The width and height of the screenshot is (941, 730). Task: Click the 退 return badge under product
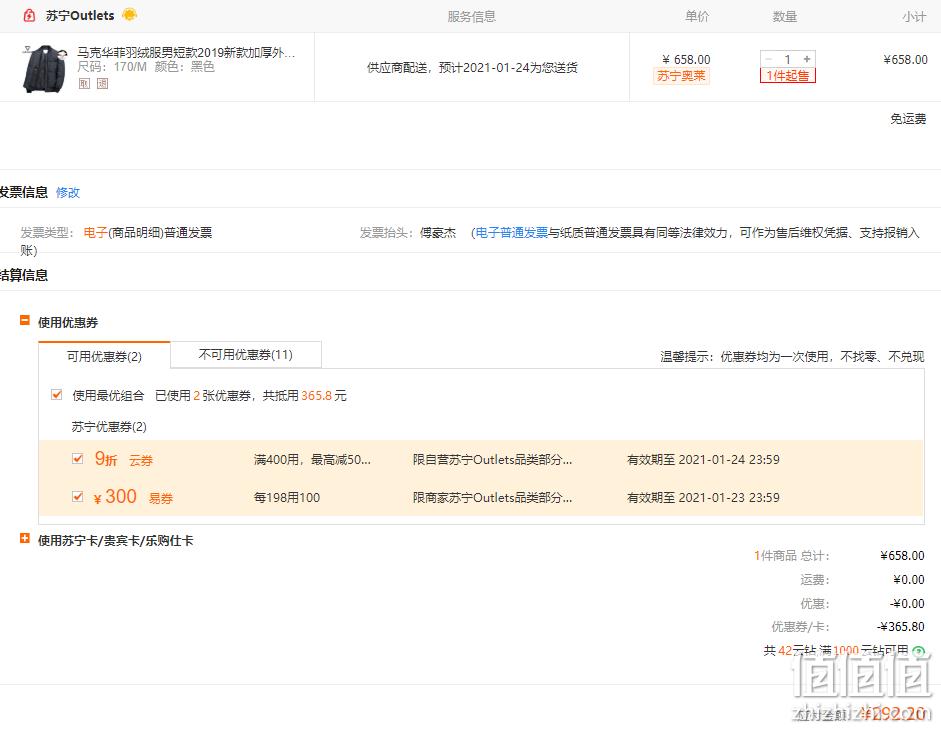coord(103,83)
